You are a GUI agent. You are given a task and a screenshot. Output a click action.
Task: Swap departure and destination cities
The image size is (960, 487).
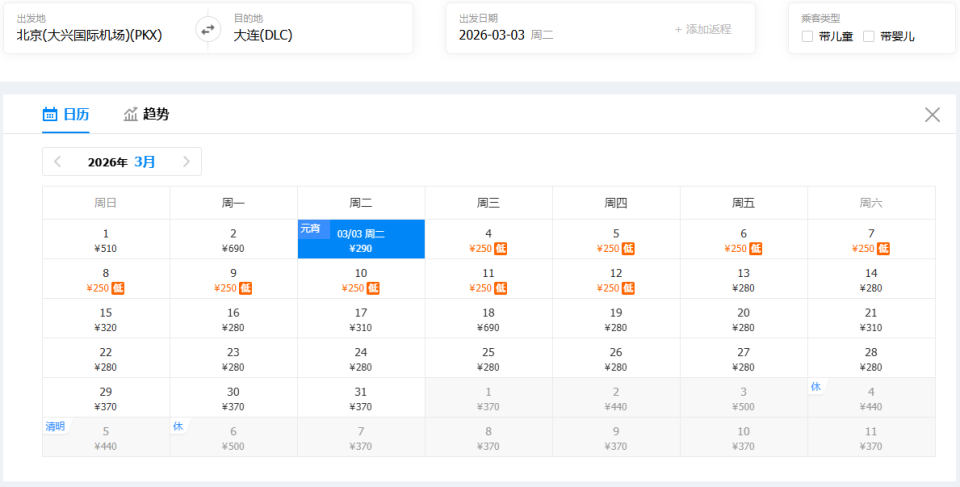208,29
